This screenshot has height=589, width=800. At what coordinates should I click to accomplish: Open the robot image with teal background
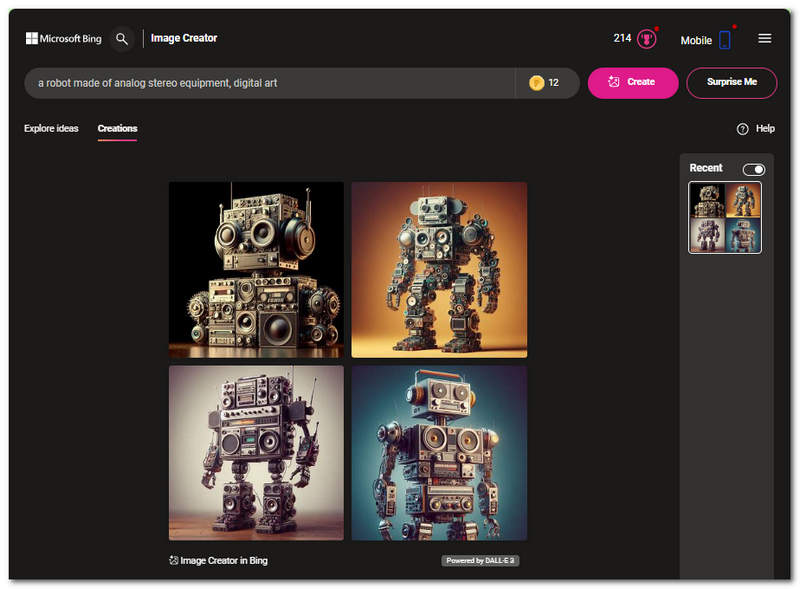pyautogui.click(x=439, y=452)
